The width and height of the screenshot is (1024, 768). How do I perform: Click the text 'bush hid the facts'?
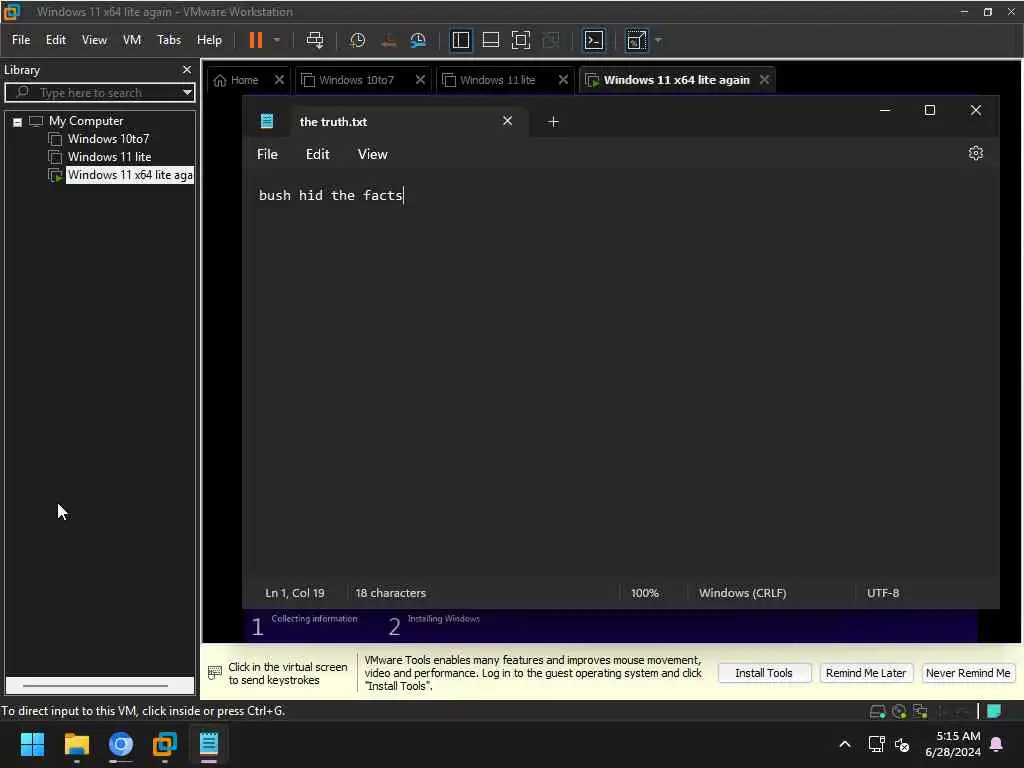coord(330,195)
